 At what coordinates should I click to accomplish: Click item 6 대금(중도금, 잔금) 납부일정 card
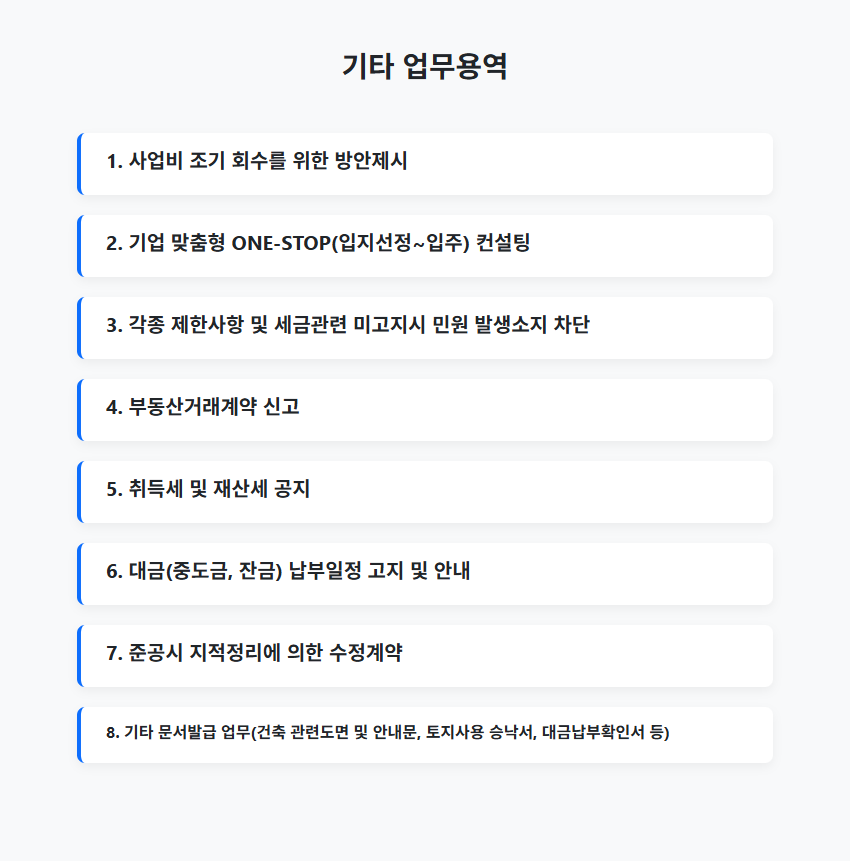pos(425,573)
